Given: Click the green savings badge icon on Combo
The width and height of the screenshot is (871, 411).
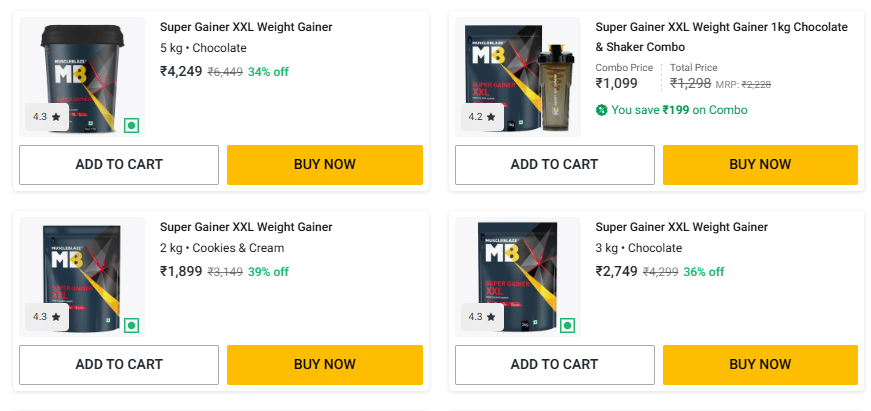Looking at the screenshot, I should [601, 110].
